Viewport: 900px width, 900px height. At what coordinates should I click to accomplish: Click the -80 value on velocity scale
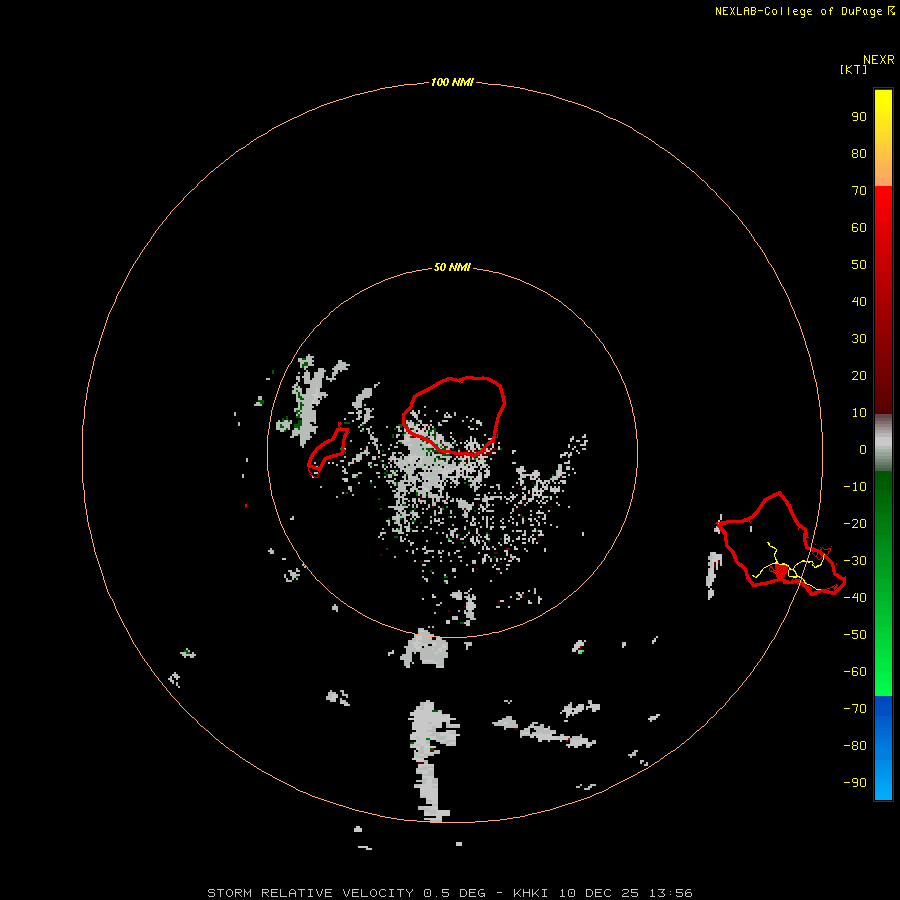[x=855, y=746]
